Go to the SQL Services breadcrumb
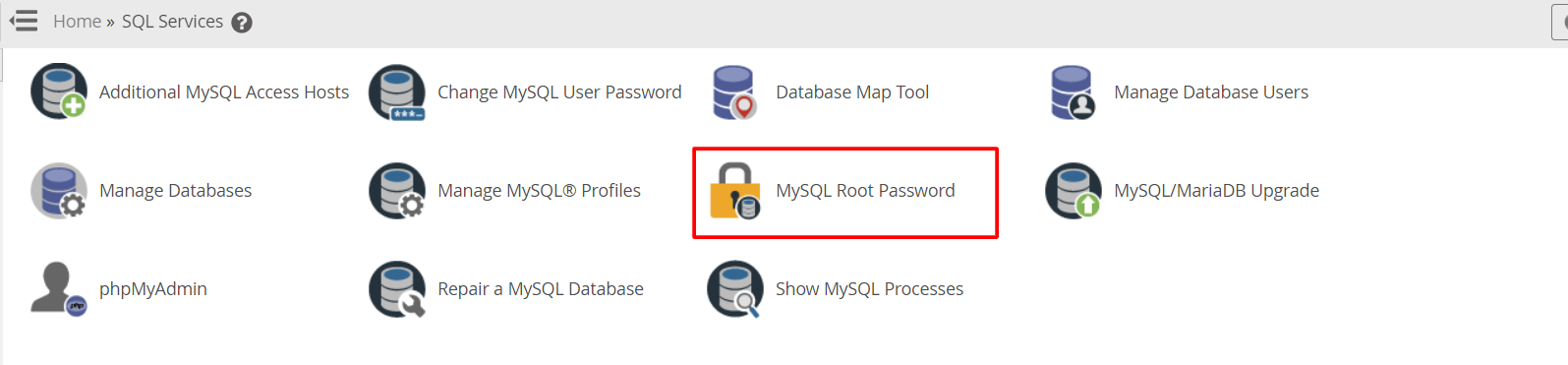The width and height of the screenshot is (1568, 365). pos(172,22)
